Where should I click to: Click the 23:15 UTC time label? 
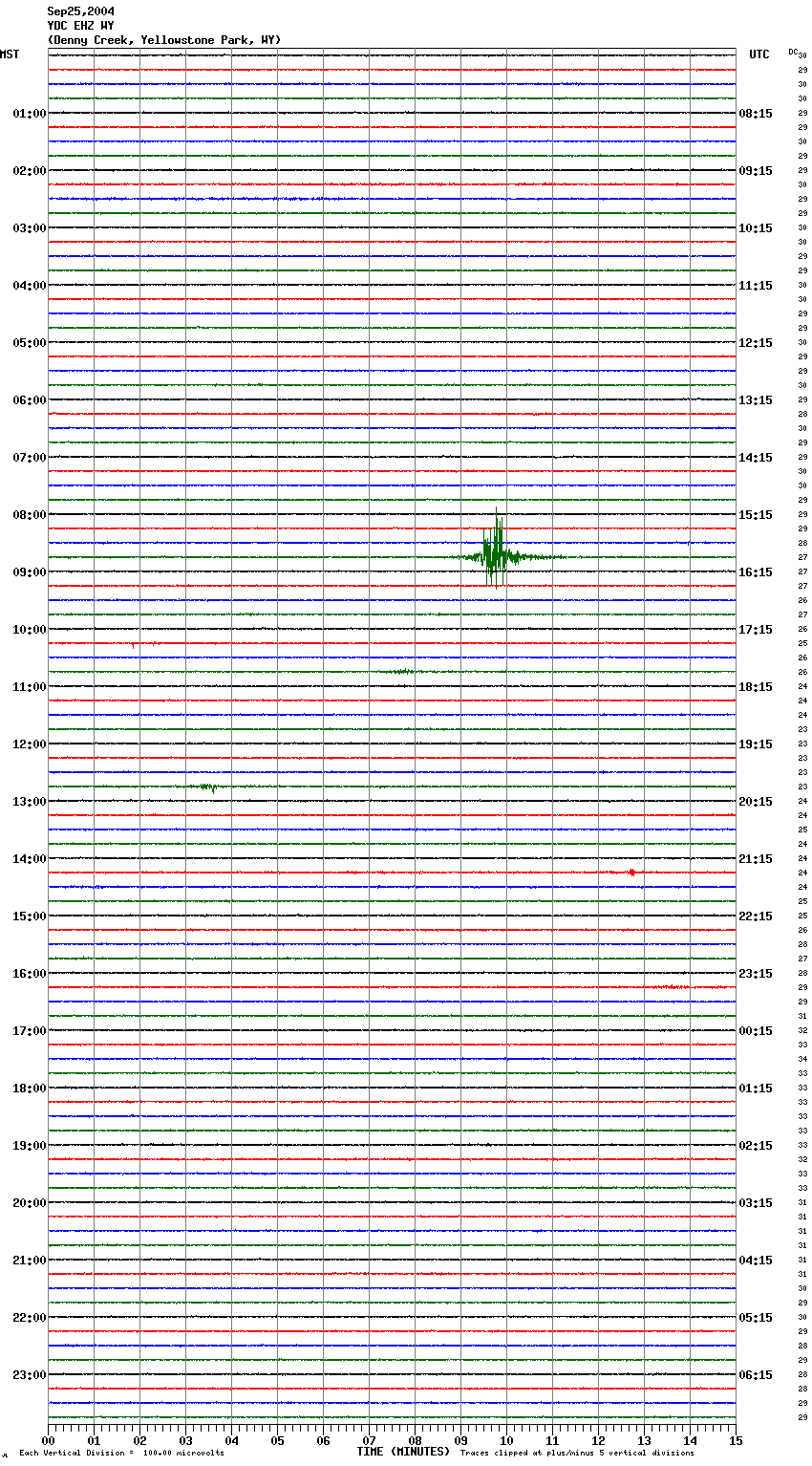click(756, 974)
